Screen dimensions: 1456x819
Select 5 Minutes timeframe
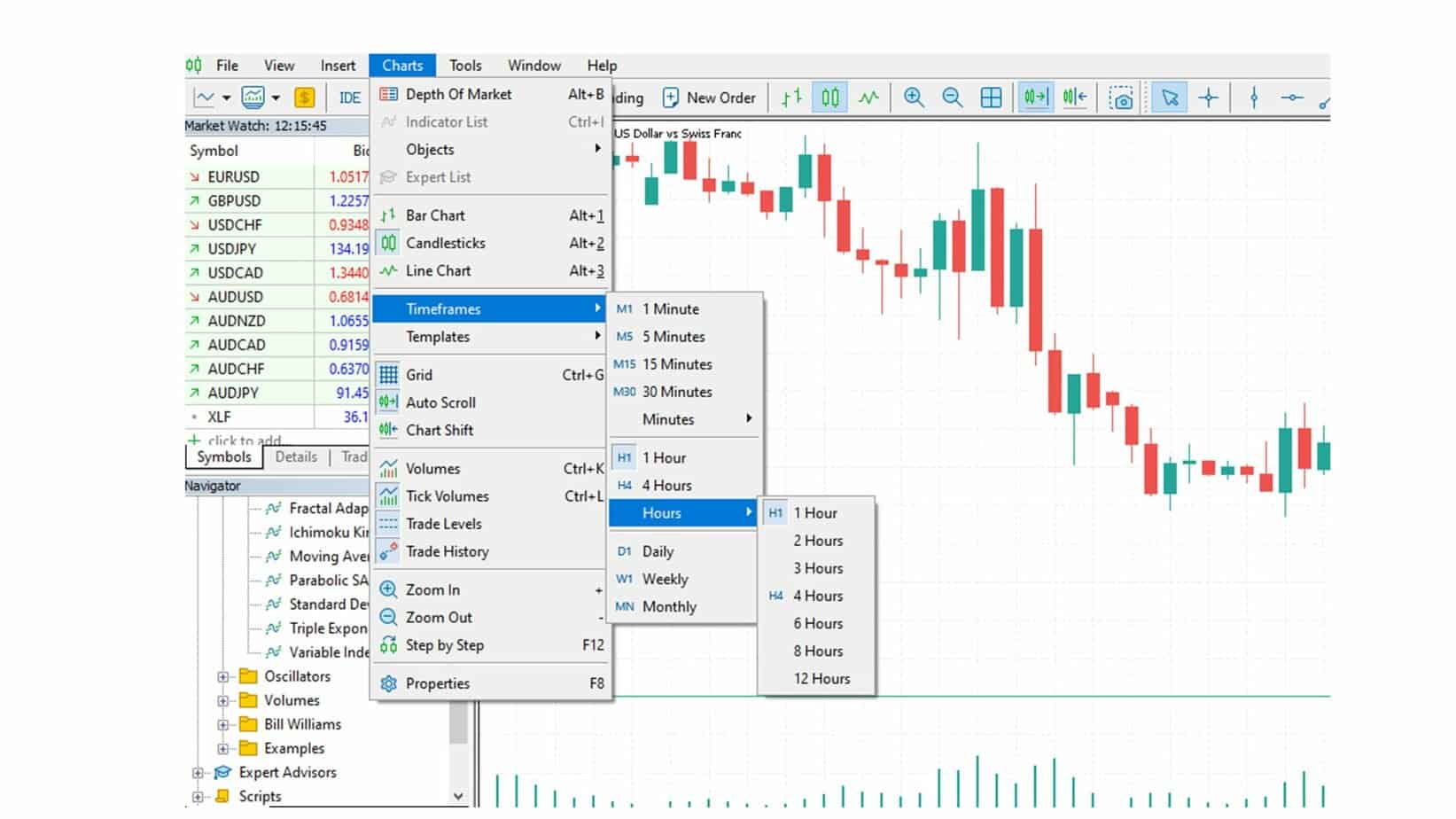pos(684,337)
